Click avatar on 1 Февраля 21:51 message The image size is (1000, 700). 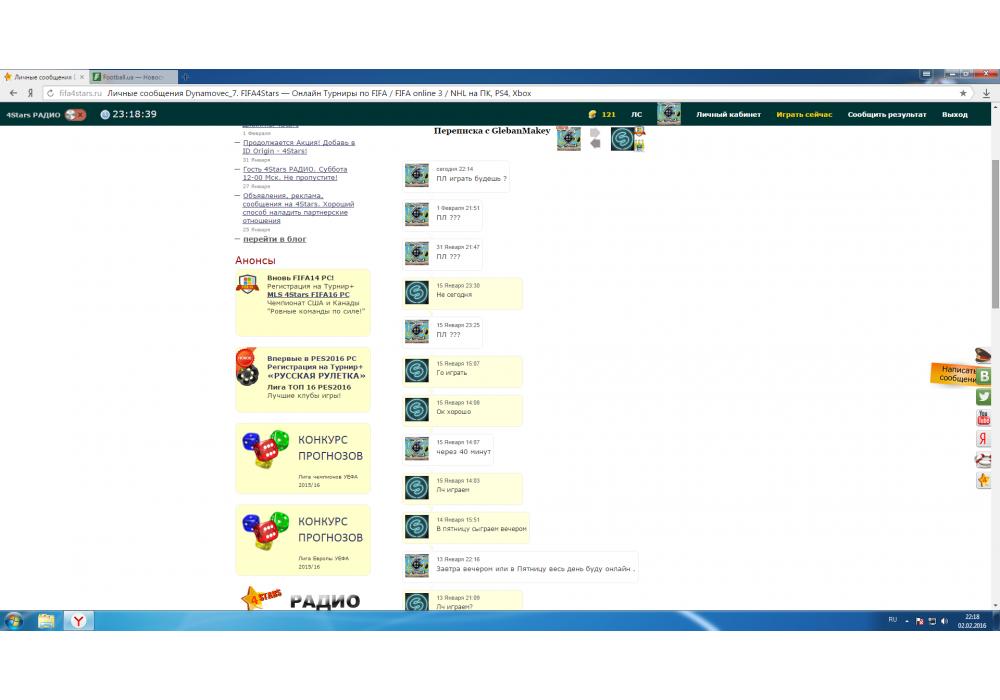click(x=416, y=214)
